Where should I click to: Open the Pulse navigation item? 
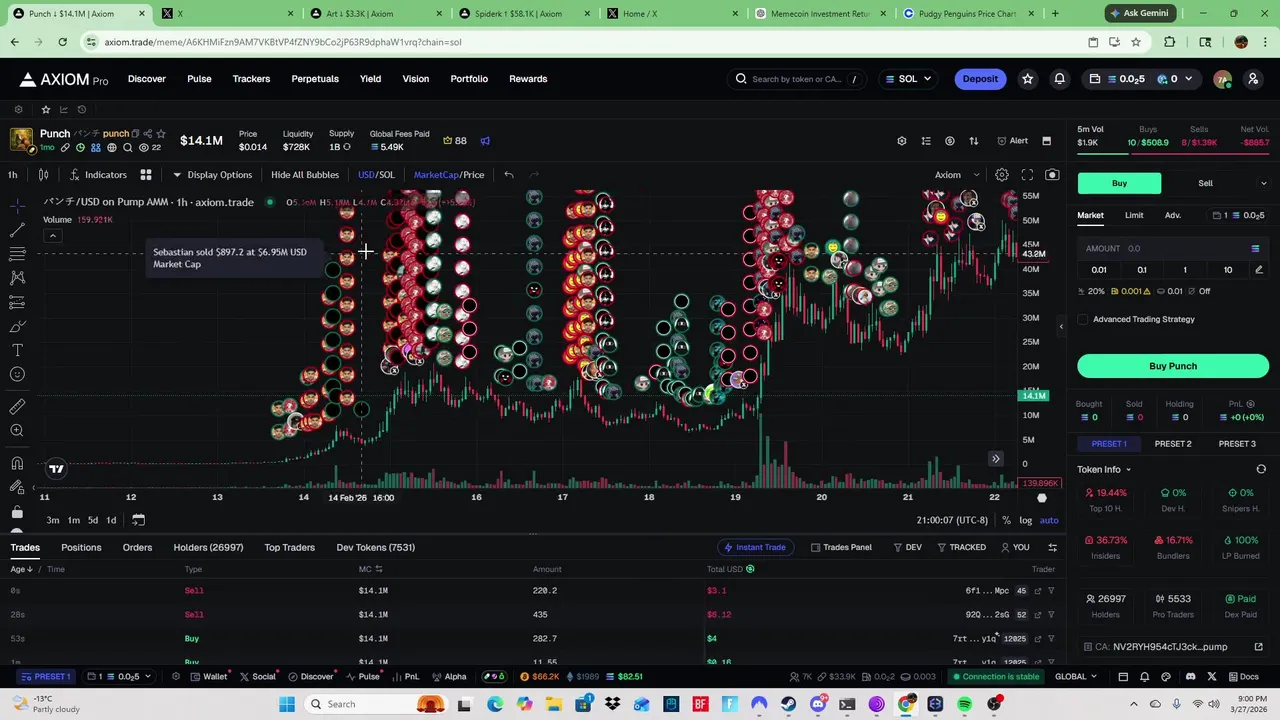pos(199,79)
